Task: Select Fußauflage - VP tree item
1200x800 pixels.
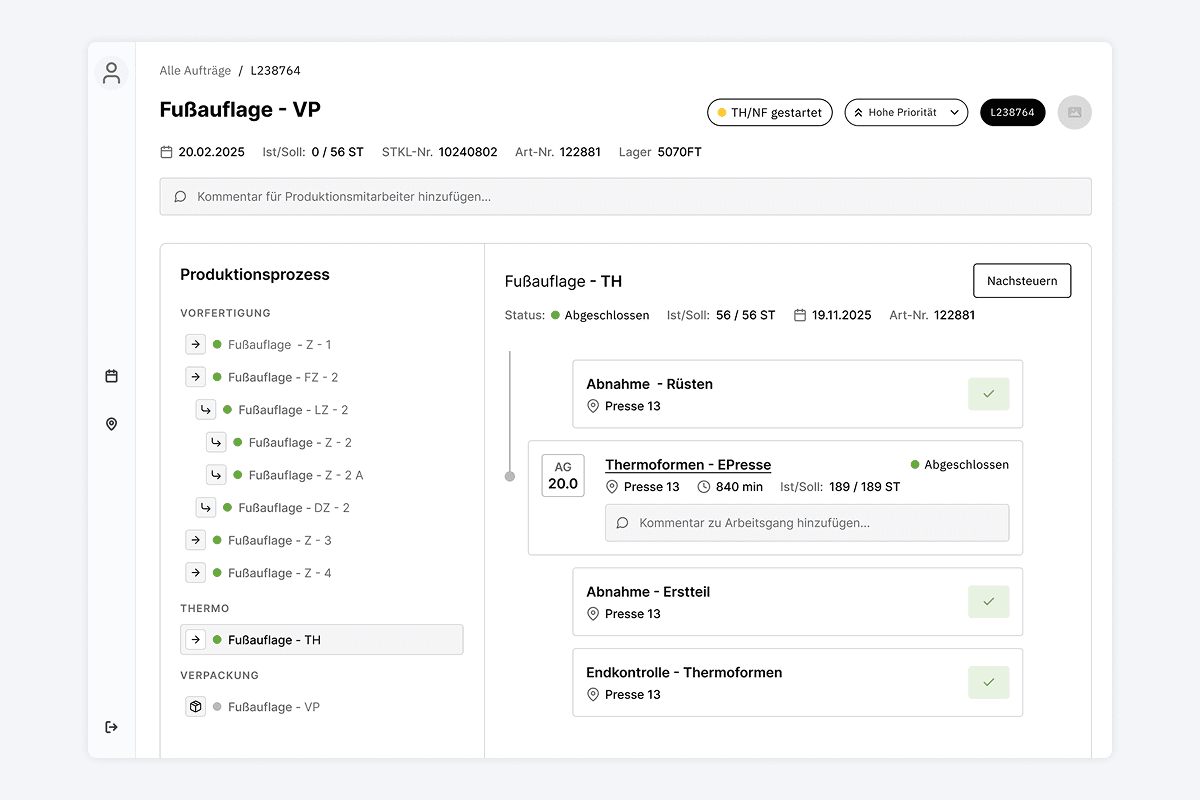Action: click(274, 707)
